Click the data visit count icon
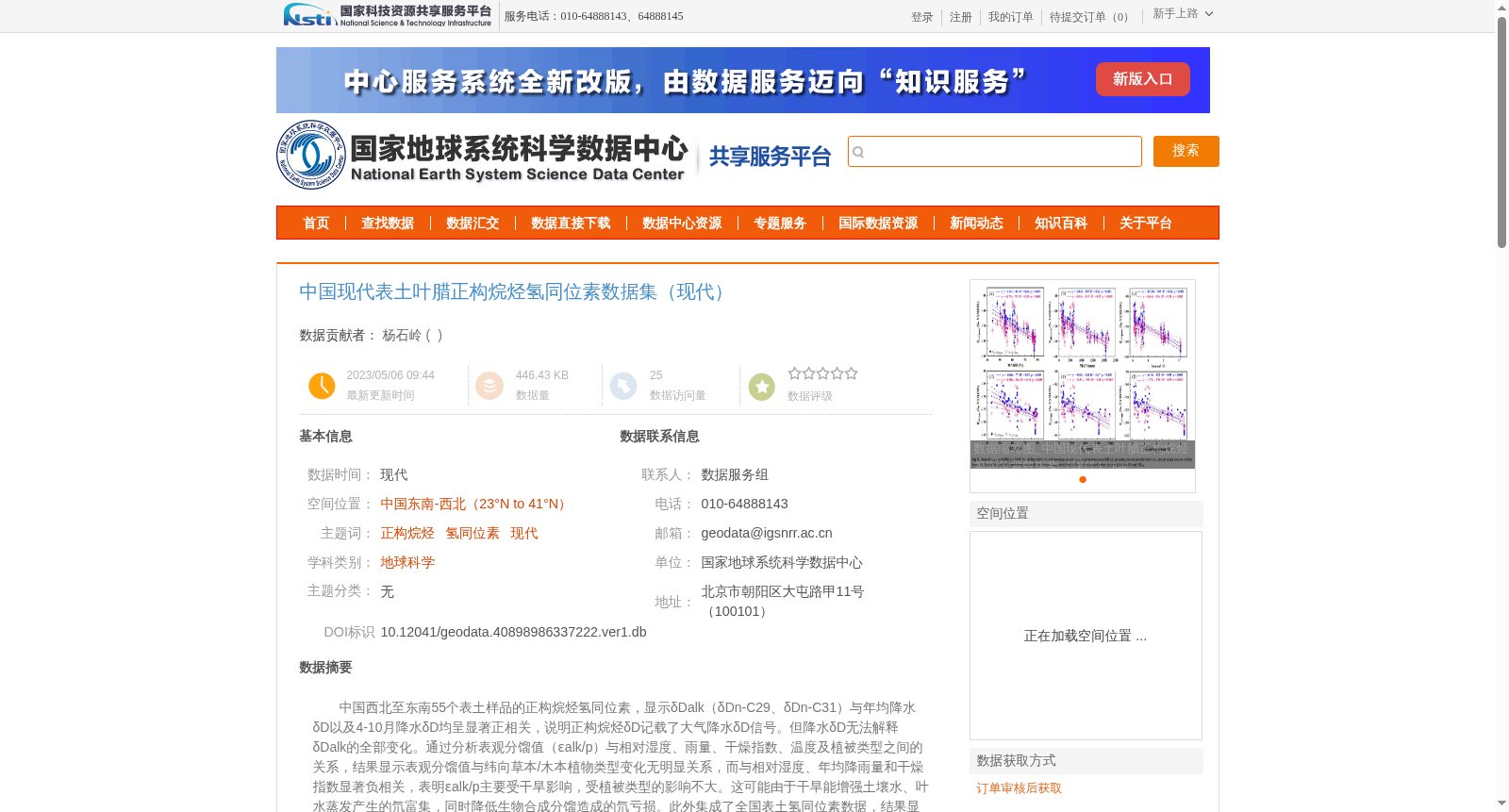 623,386
